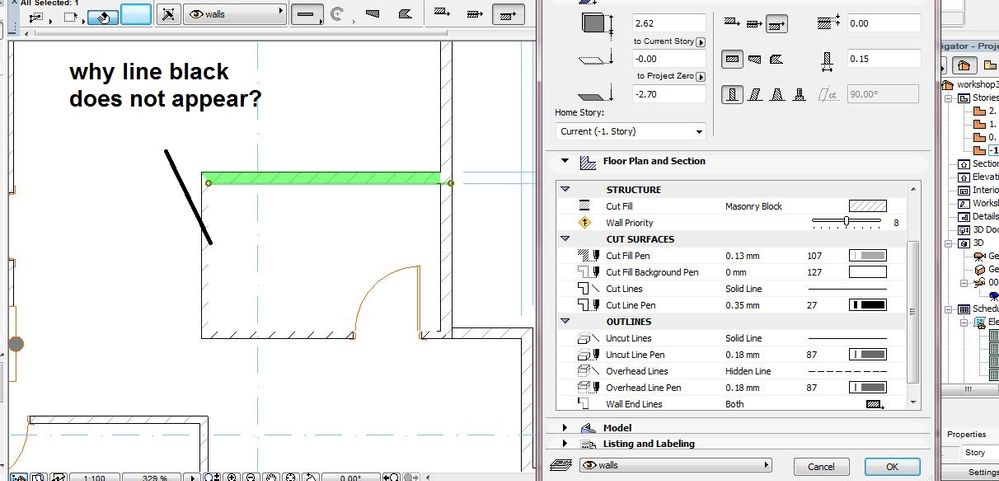Collapse the STRUCTURE group
999x481 pixels.
pyautogui.click(x=564, y=189)
